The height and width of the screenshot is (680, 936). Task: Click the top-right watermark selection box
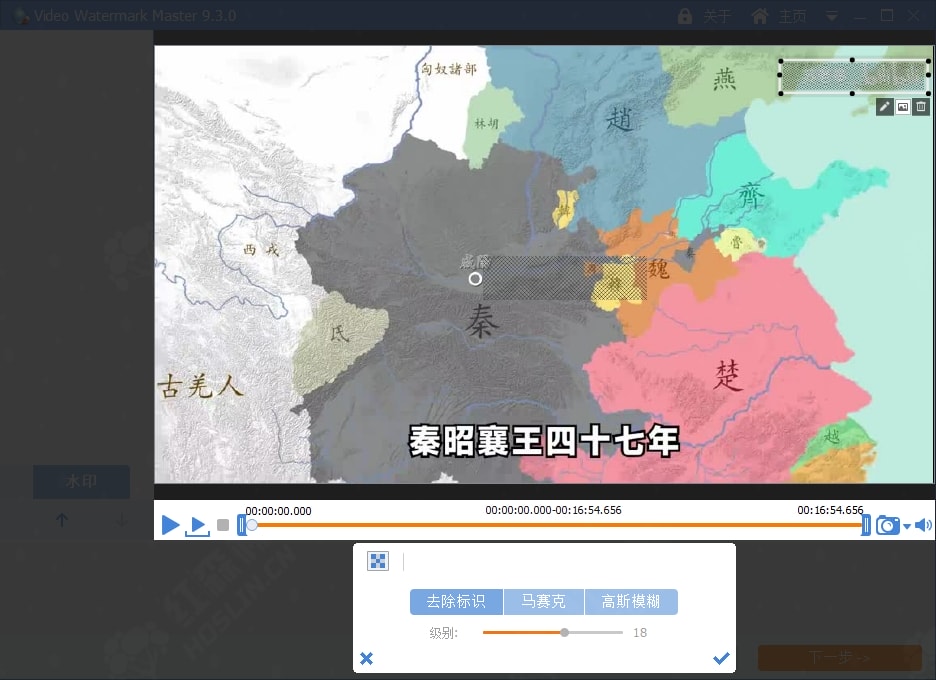855,76
